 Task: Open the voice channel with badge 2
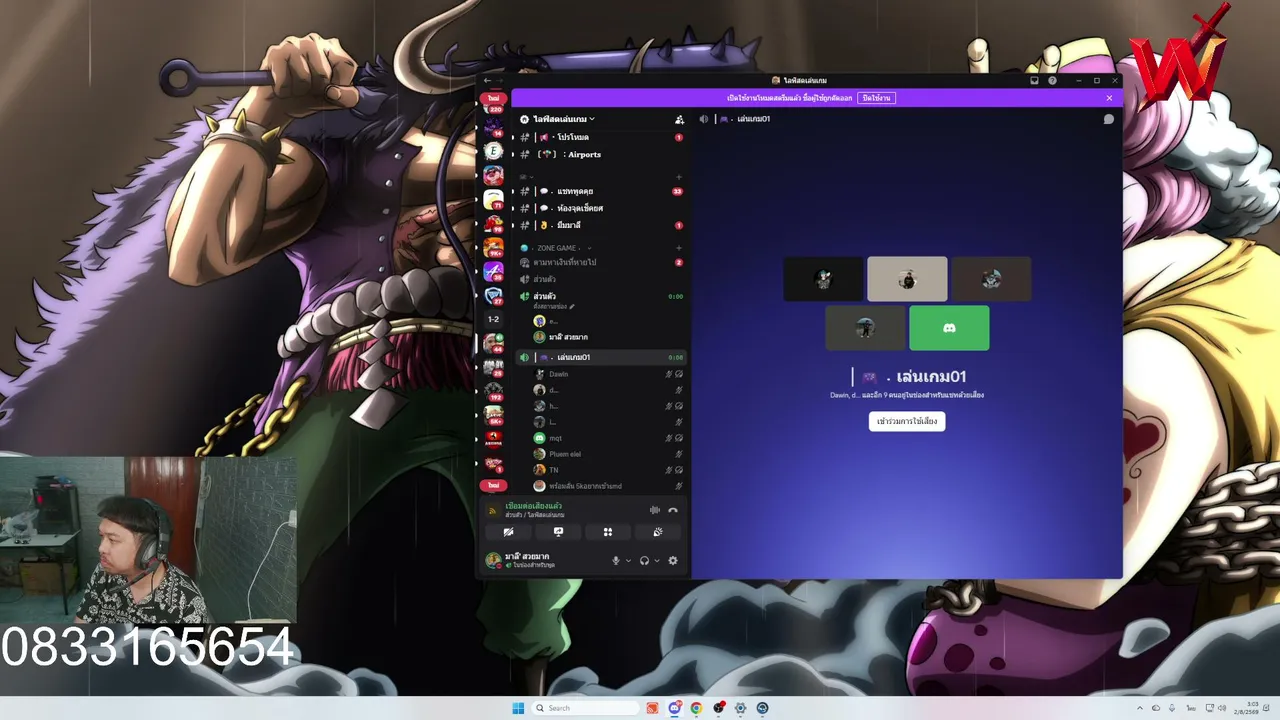point(601,262)
